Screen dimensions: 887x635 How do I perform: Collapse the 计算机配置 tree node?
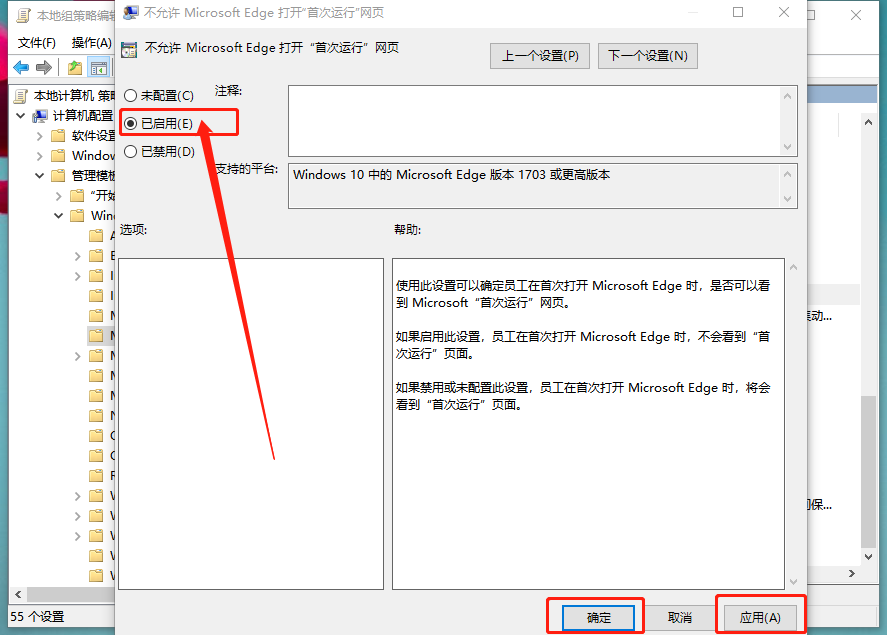point(21,116)
